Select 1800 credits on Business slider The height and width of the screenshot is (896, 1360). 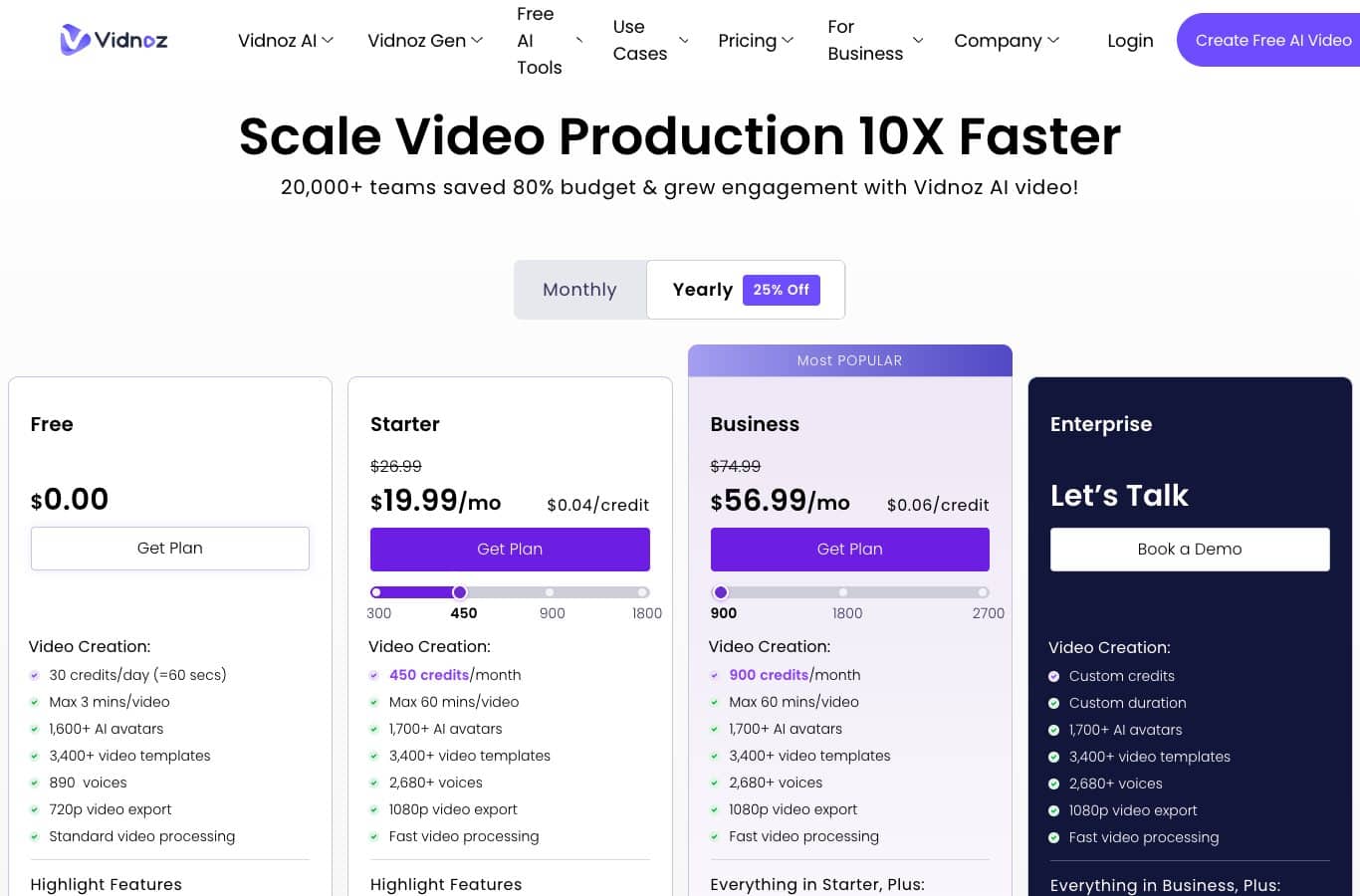(x=843, y=592)
